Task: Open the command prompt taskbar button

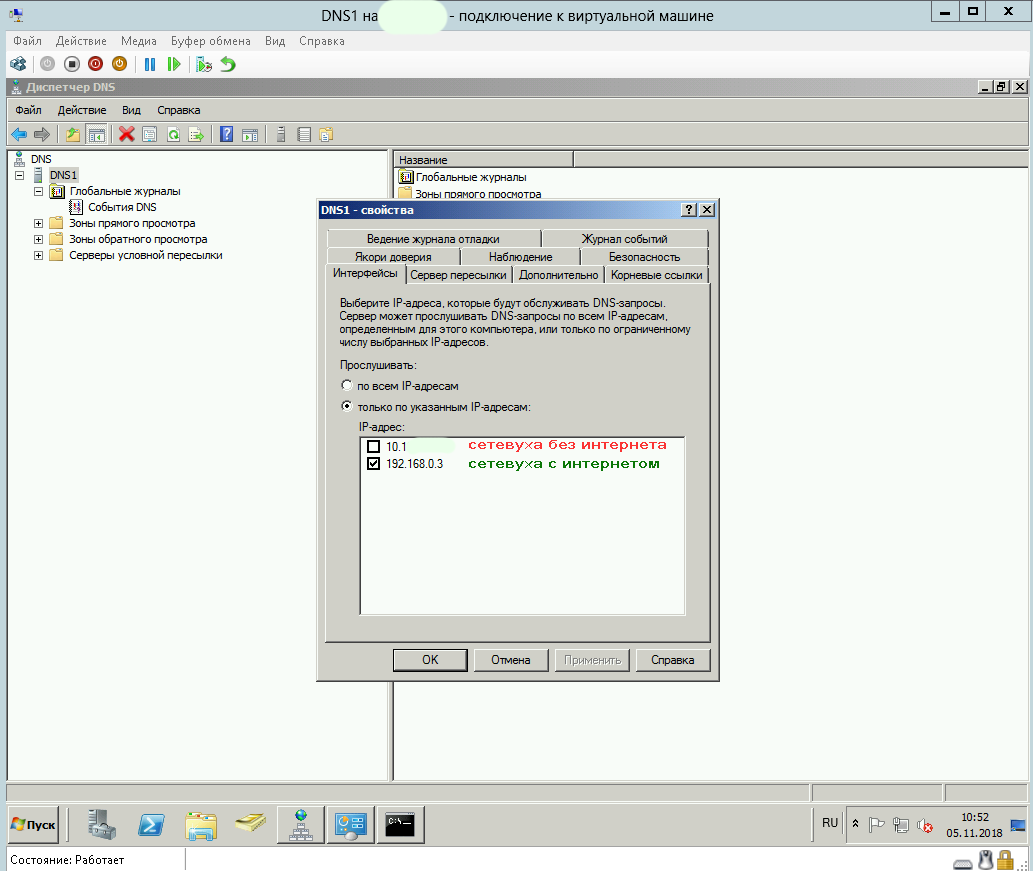Action: 400,824
